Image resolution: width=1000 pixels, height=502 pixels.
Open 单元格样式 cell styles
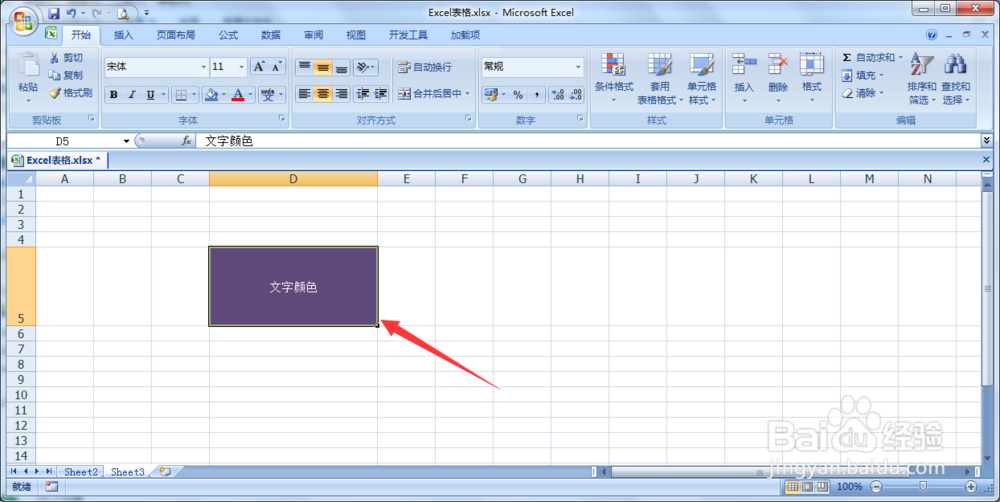(702, 78)
